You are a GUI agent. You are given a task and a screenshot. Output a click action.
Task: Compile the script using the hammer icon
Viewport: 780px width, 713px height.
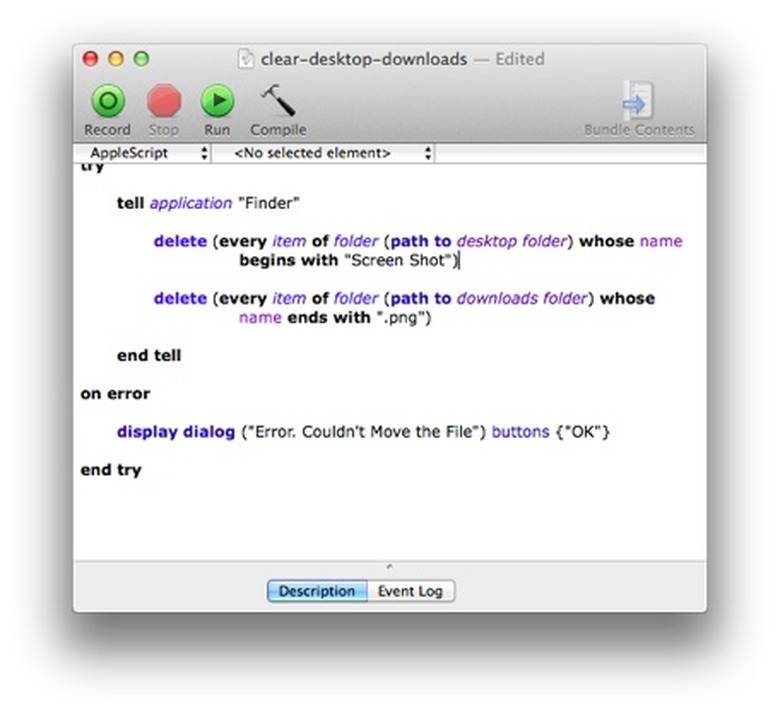277,101
